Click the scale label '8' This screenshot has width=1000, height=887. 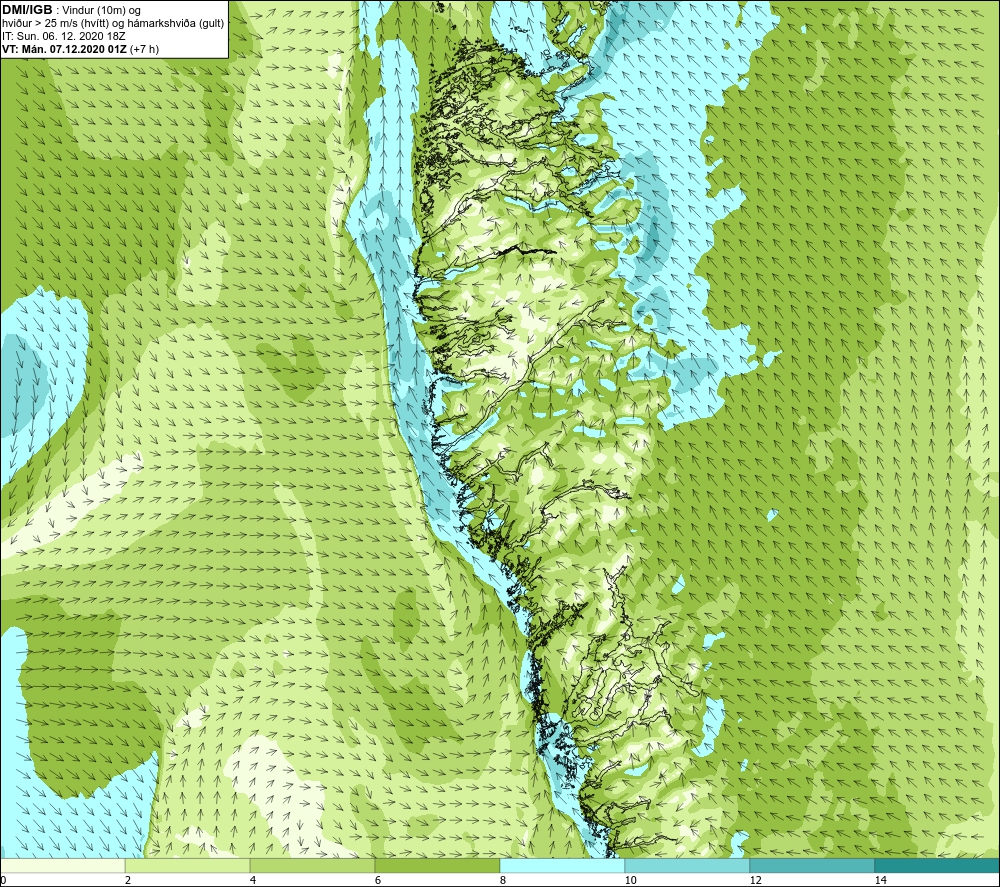pos(503,880)
